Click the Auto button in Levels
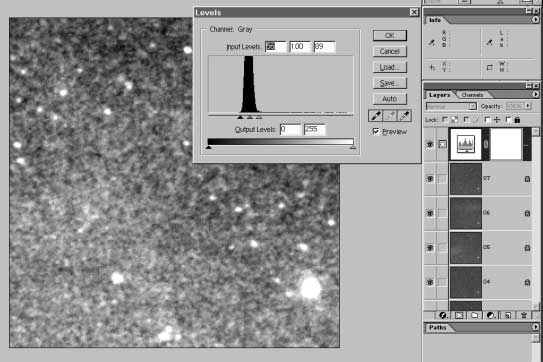The height and width of the screenshot is (362, 543). (390, 99)
